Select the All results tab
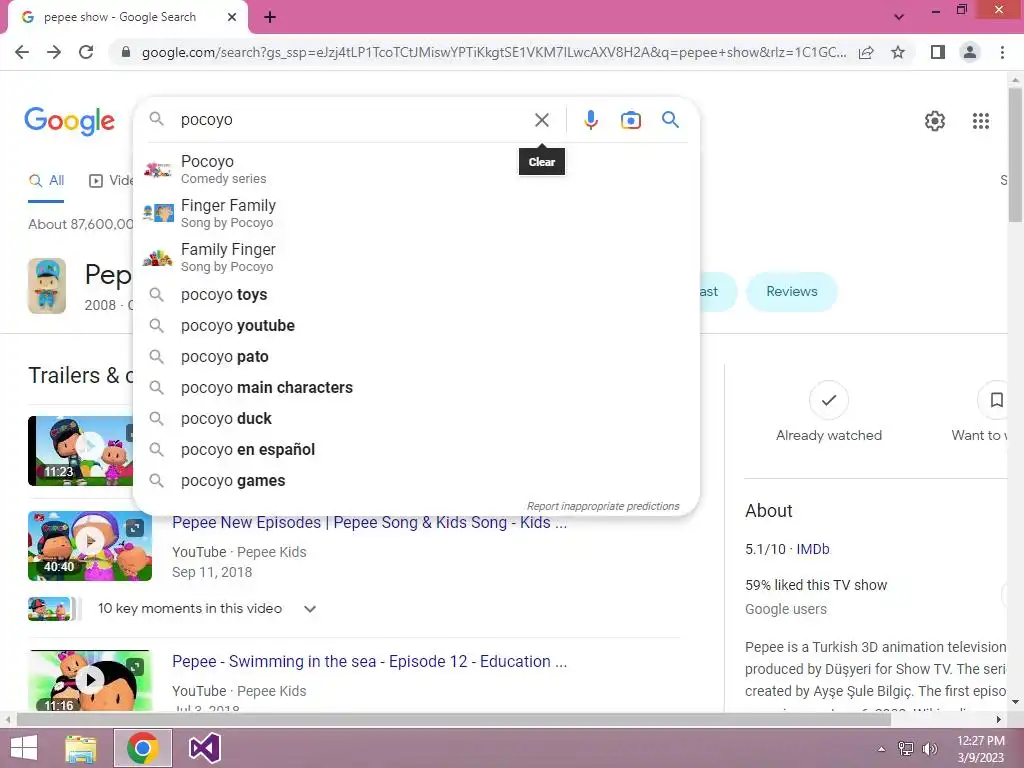The image size is (1024, 768). [x=46, y=181]
